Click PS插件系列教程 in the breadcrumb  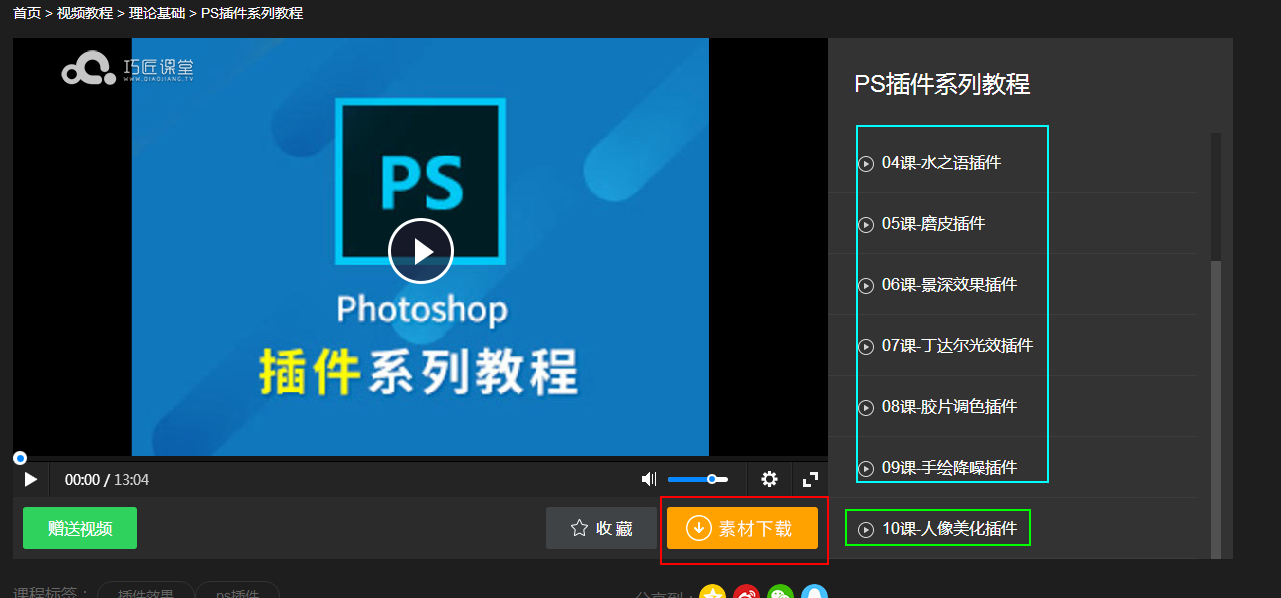tap(252, 13)
